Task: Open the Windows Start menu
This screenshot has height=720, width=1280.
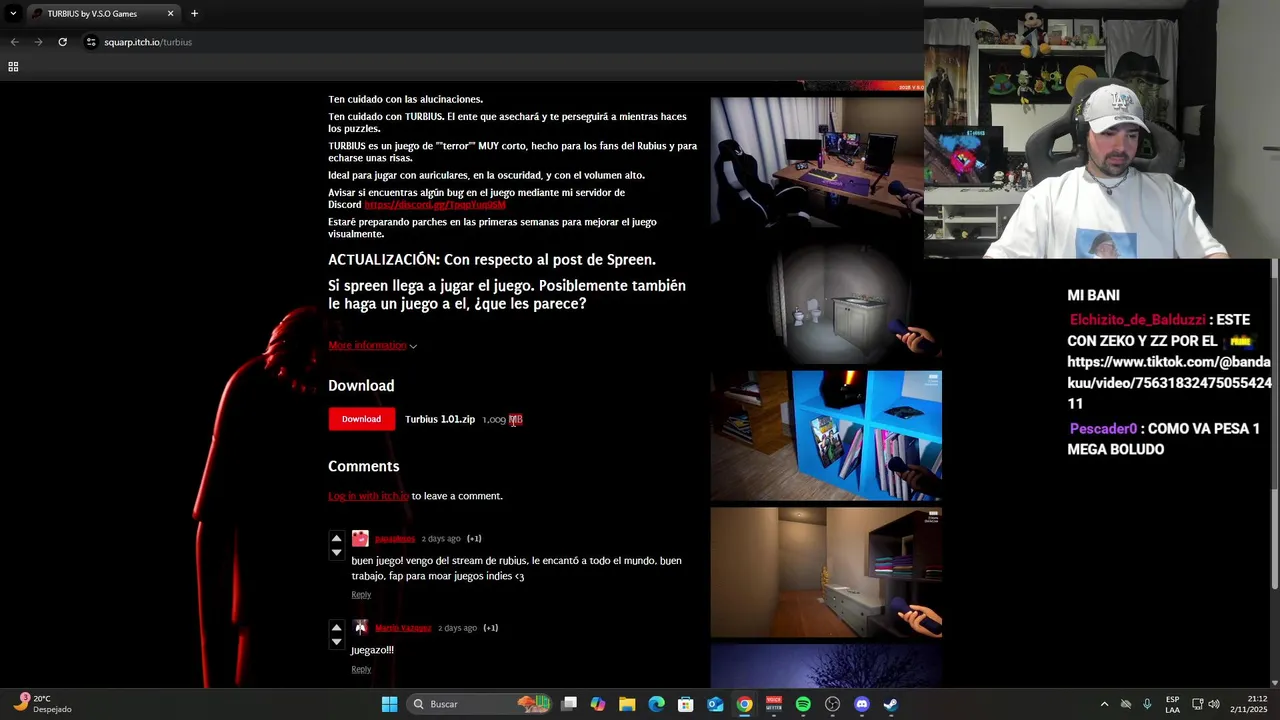Action: (x=389, y=704)
